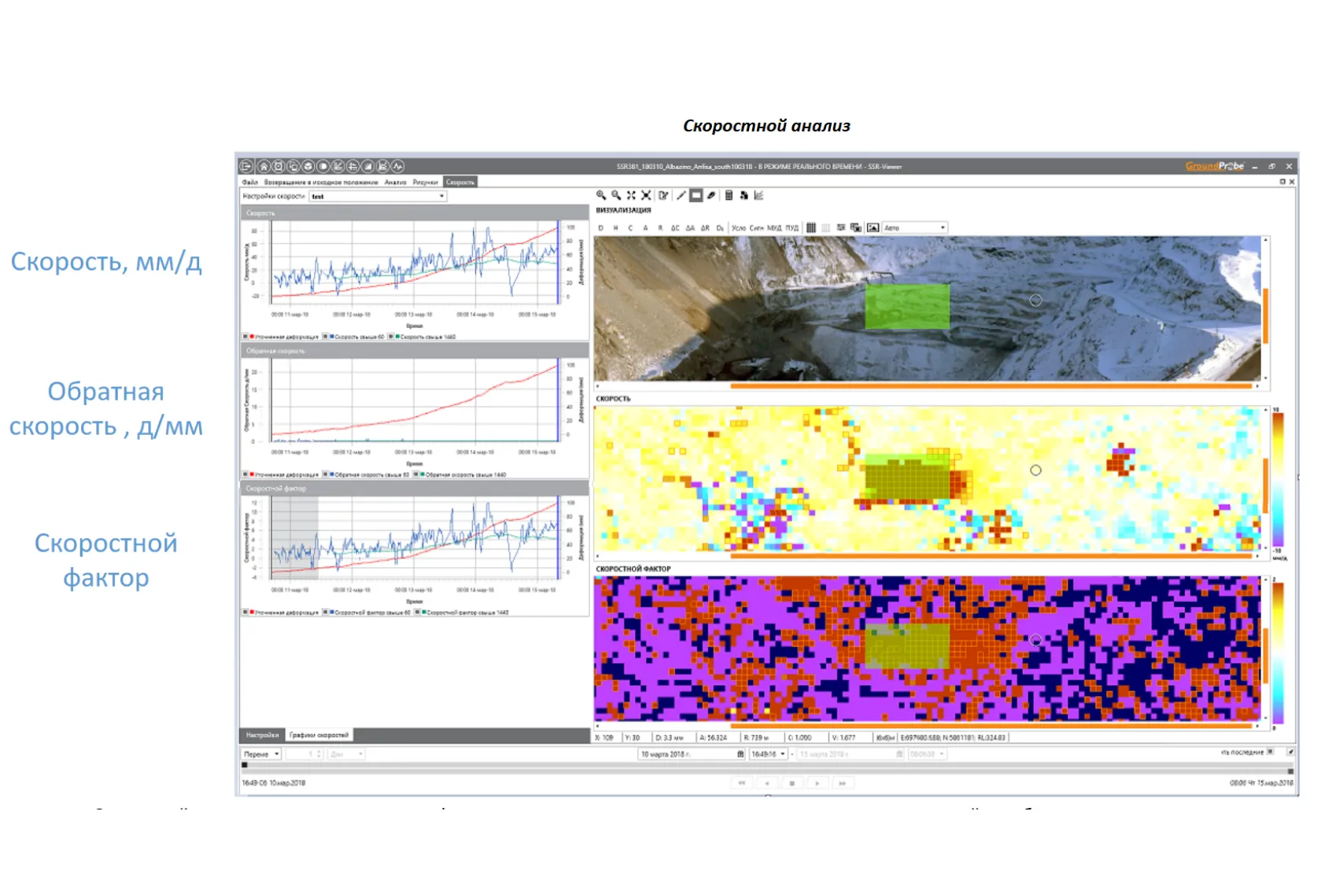
Task: Toggle the red deformation legend checkbox in Скорость chart
Action: point(246,337)
